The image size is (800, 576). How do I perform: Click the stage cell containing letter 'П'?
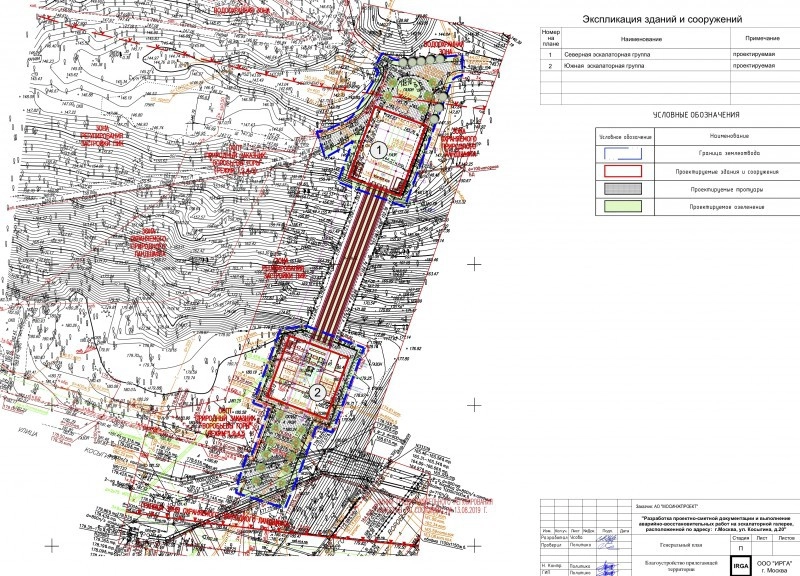tap(740, 548)
